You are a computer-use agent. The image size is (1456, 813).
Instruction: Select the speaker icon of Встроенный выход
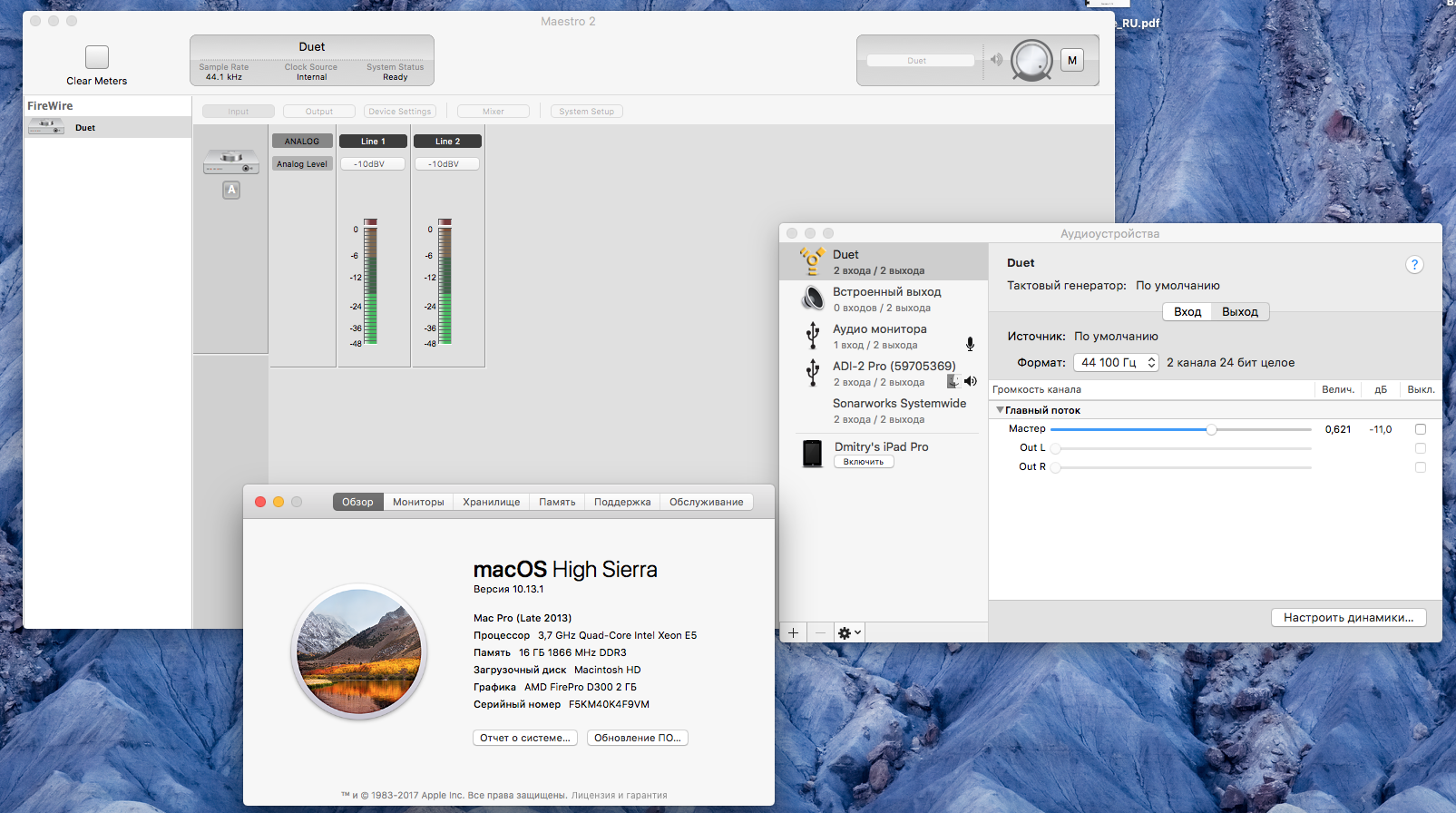coord(813,299)
